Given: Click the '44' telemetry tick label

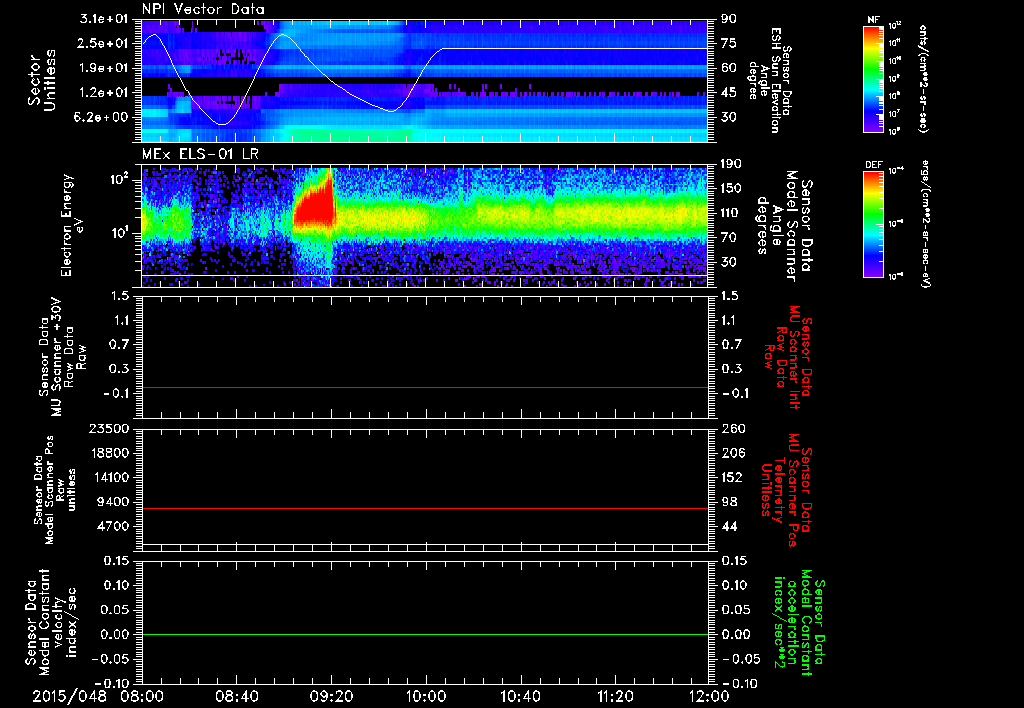Looking at the screenshot, I should coord(728,526).
